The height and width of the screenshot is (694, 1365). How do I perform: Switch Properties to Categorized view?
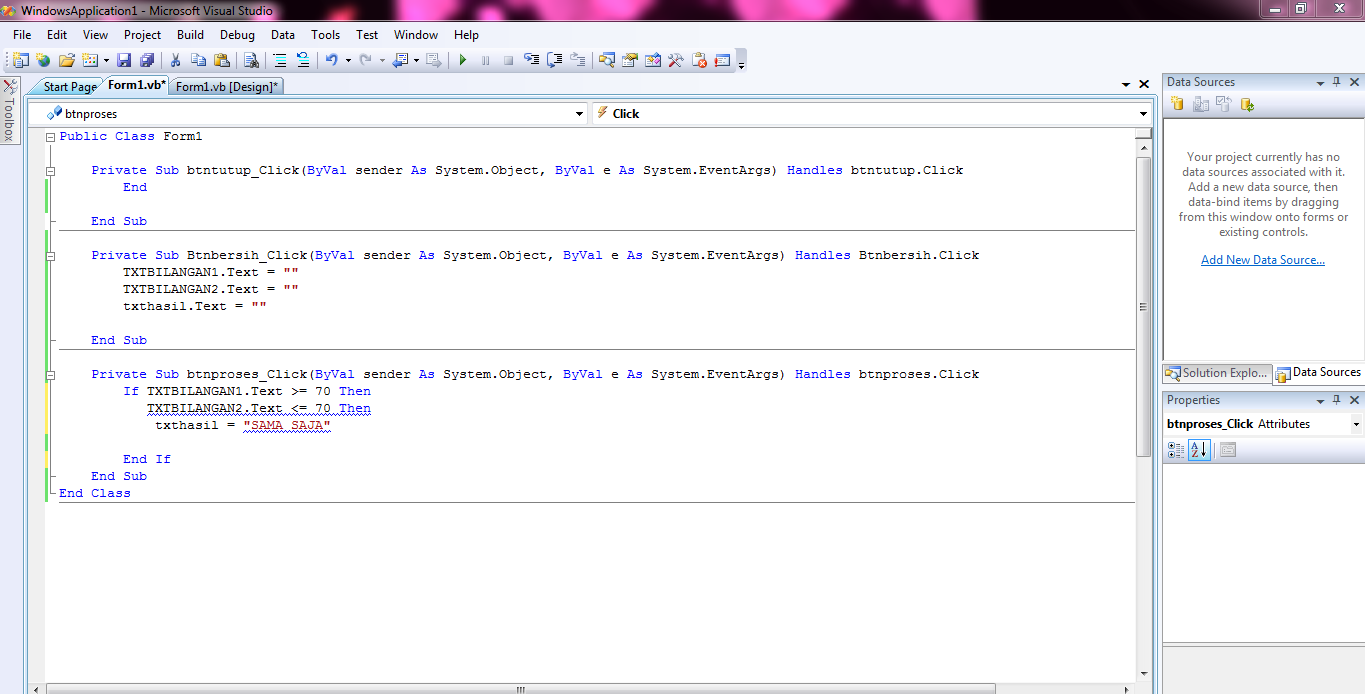pos(1176,450)
